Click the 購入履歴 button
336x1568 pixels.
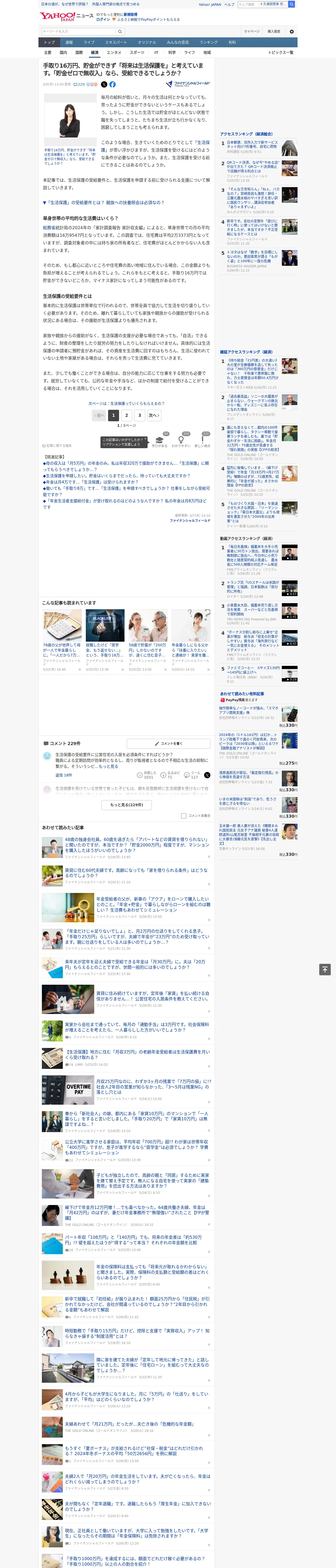(x=274, y=31)
